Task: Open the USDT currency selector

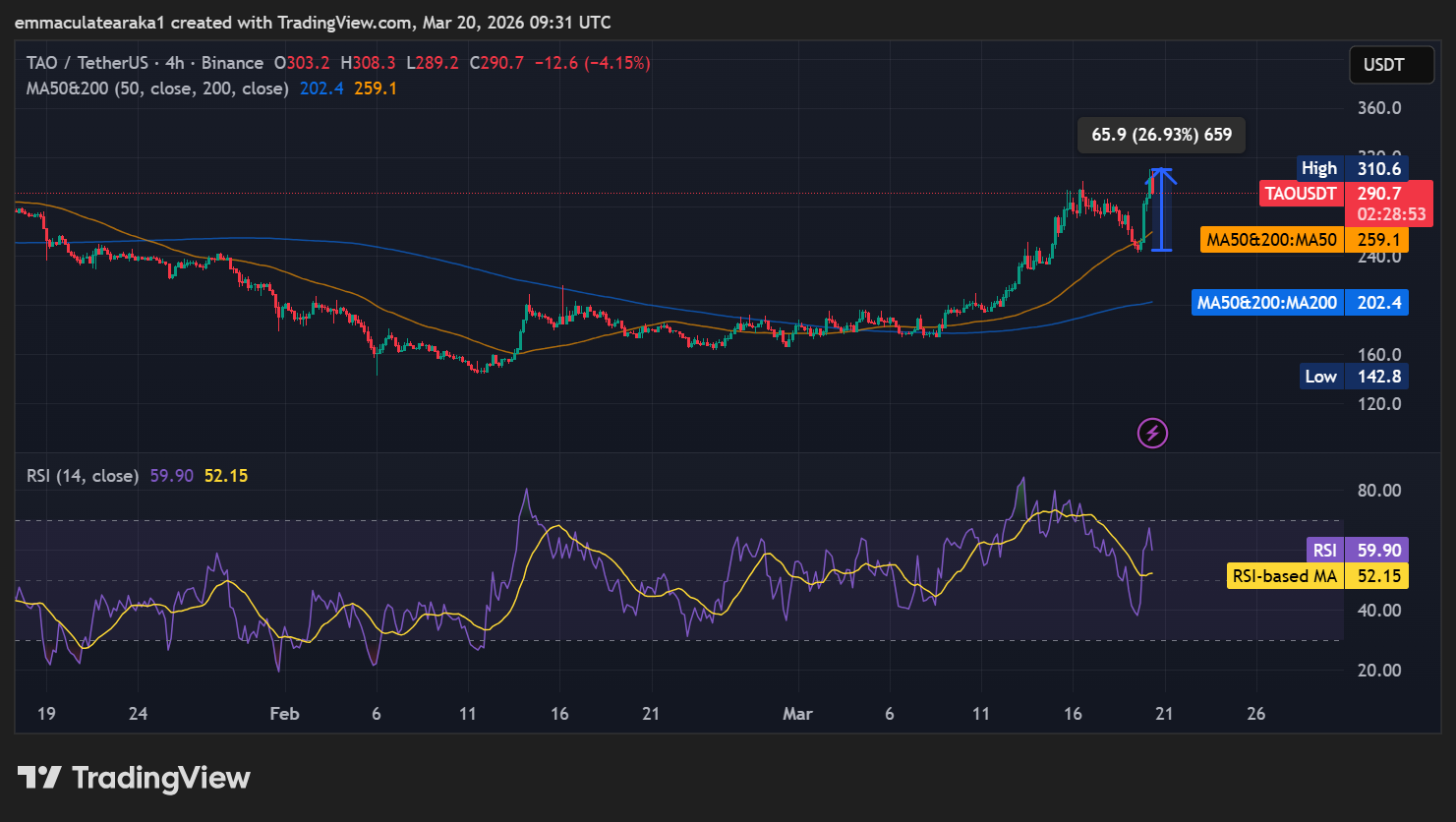Action: tap(1383, 65)
